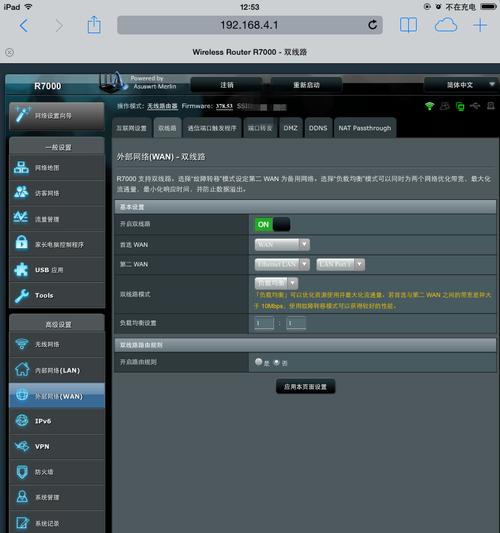The width and height of the screenshot is (500, 533).
Task: Toggle 开启双线路 ON switch
Action: [272, 224]
